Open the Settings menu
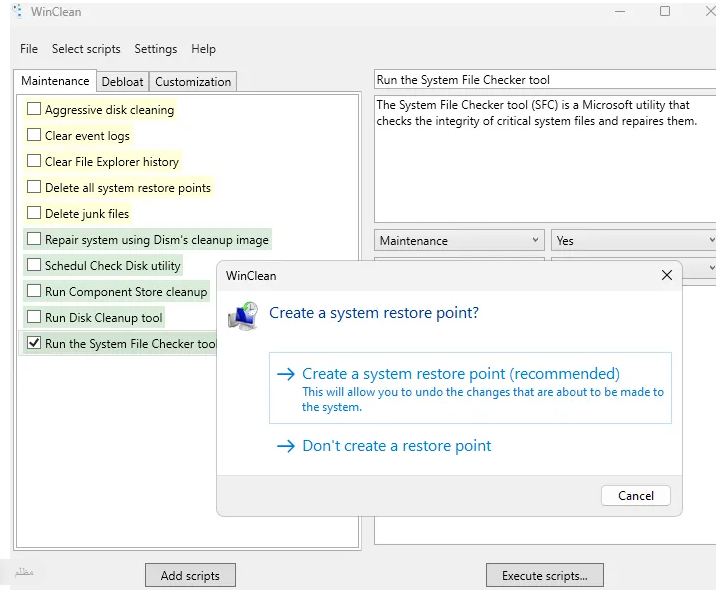725x597 pixels. tap(156, 49)
